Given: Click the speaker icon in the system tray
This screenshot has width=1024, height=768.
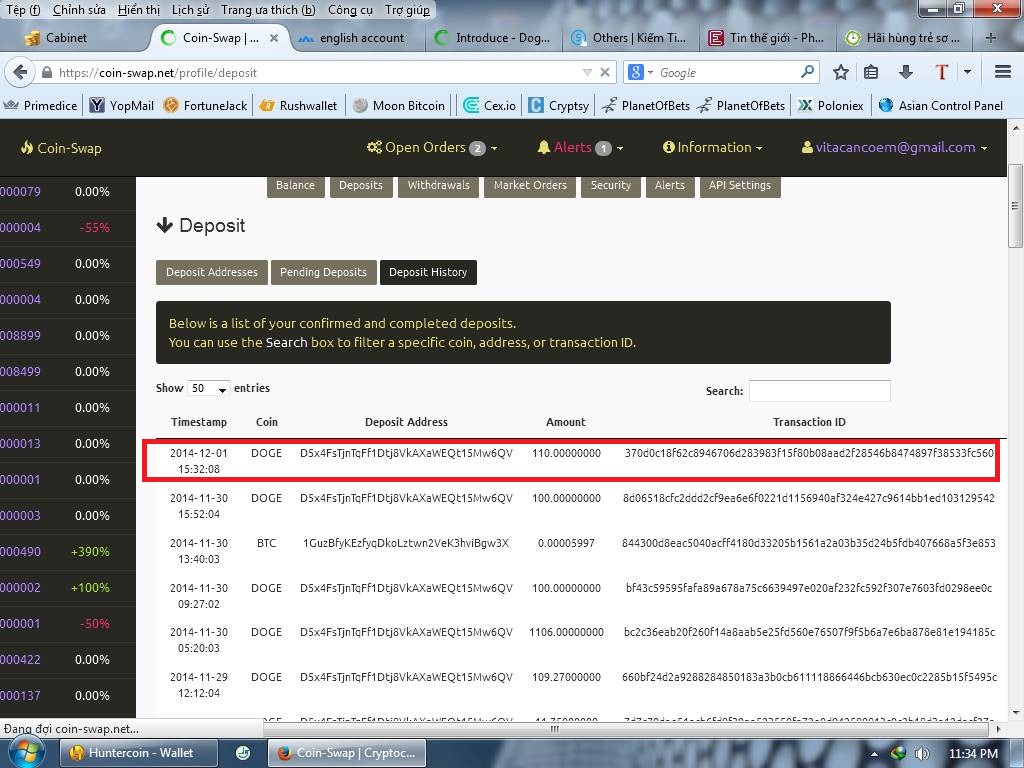Looking at the screenshot, I should coord(922,752).
